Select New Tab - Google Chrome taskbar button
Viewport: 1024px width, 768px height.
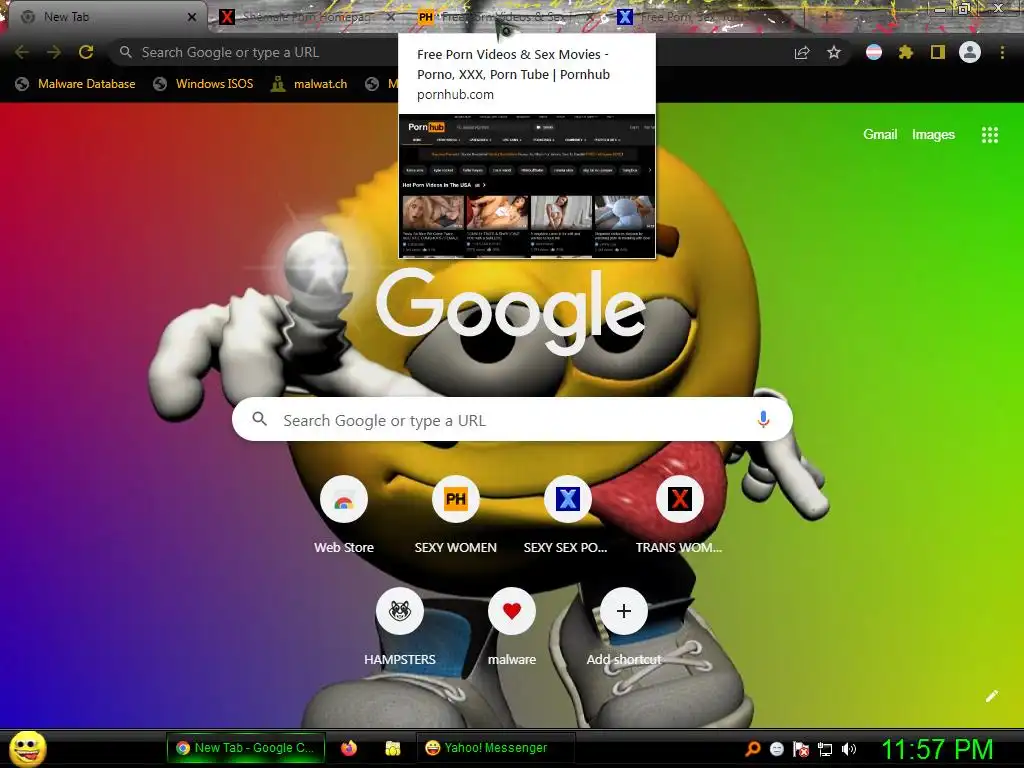pos(246,748)
